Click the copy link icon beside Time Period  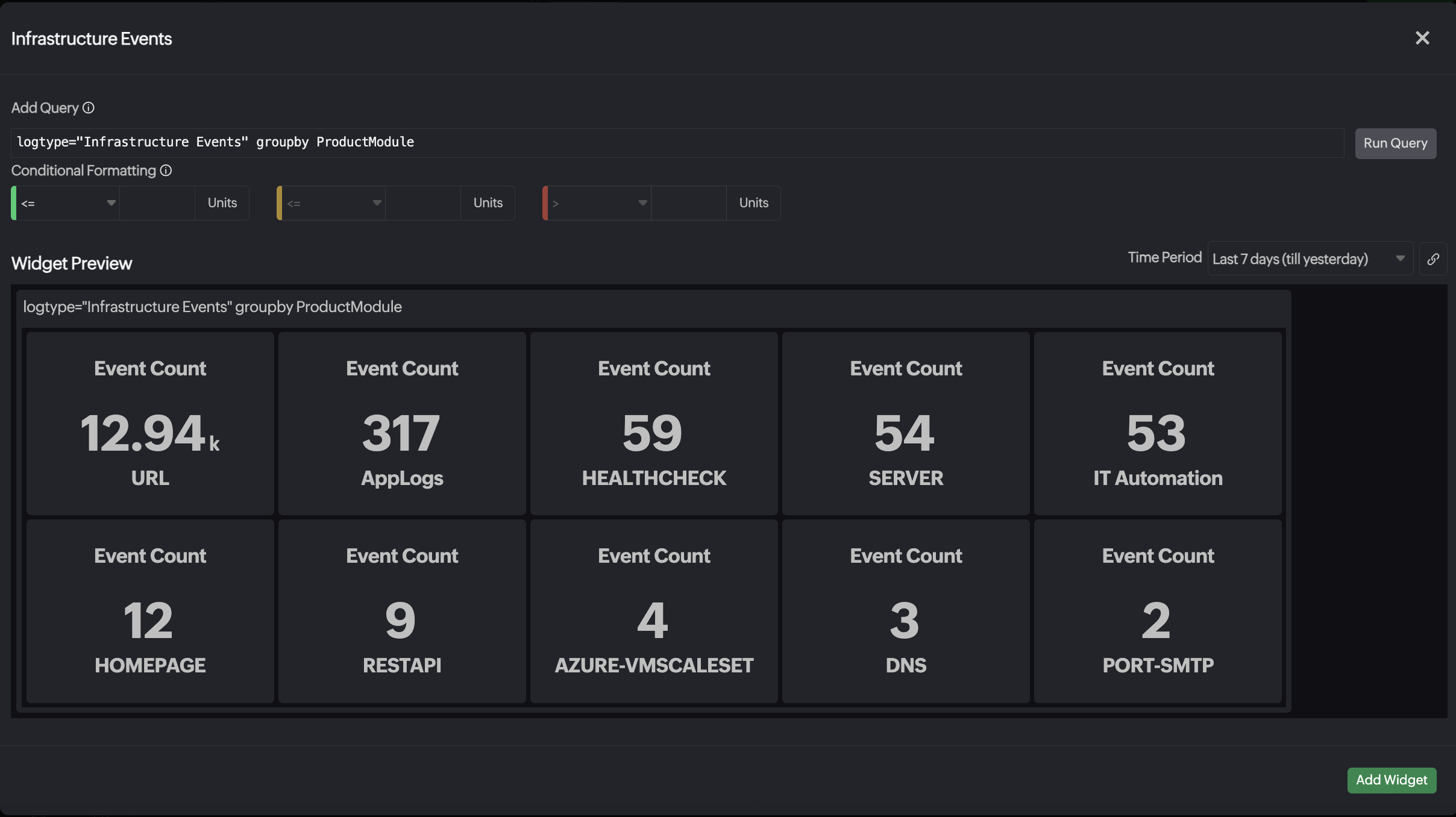1433,259
